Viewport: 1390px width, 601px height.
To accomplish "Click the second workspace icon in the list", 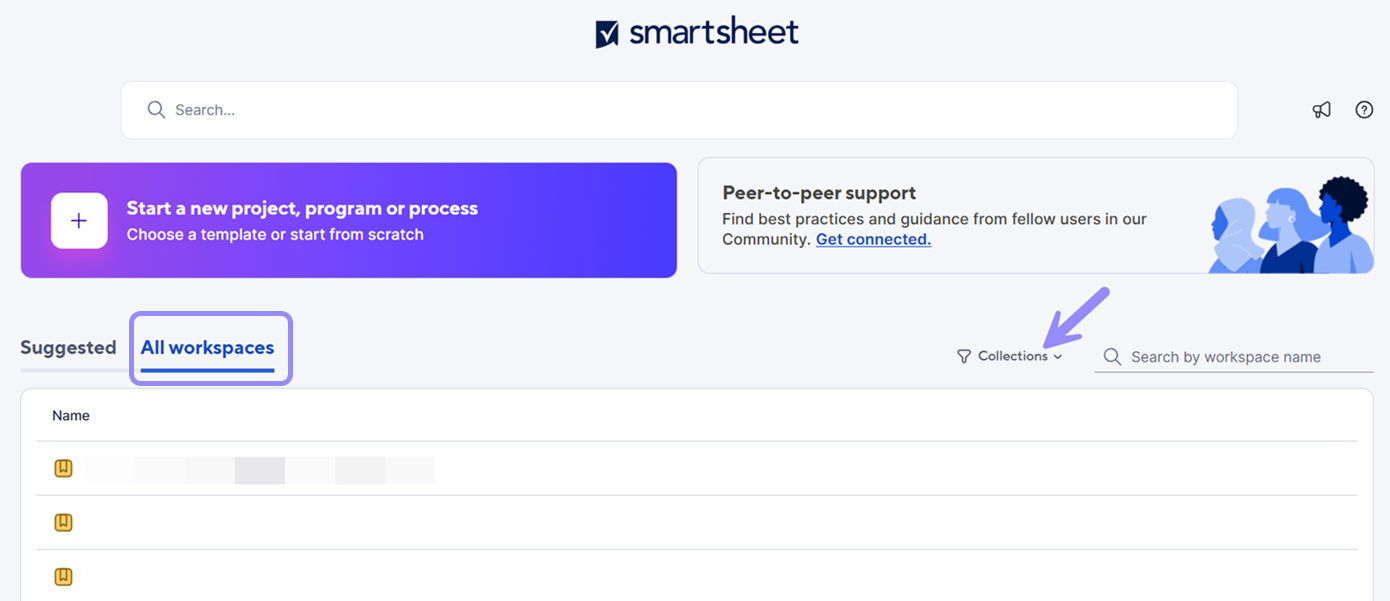I will point(63,522).
